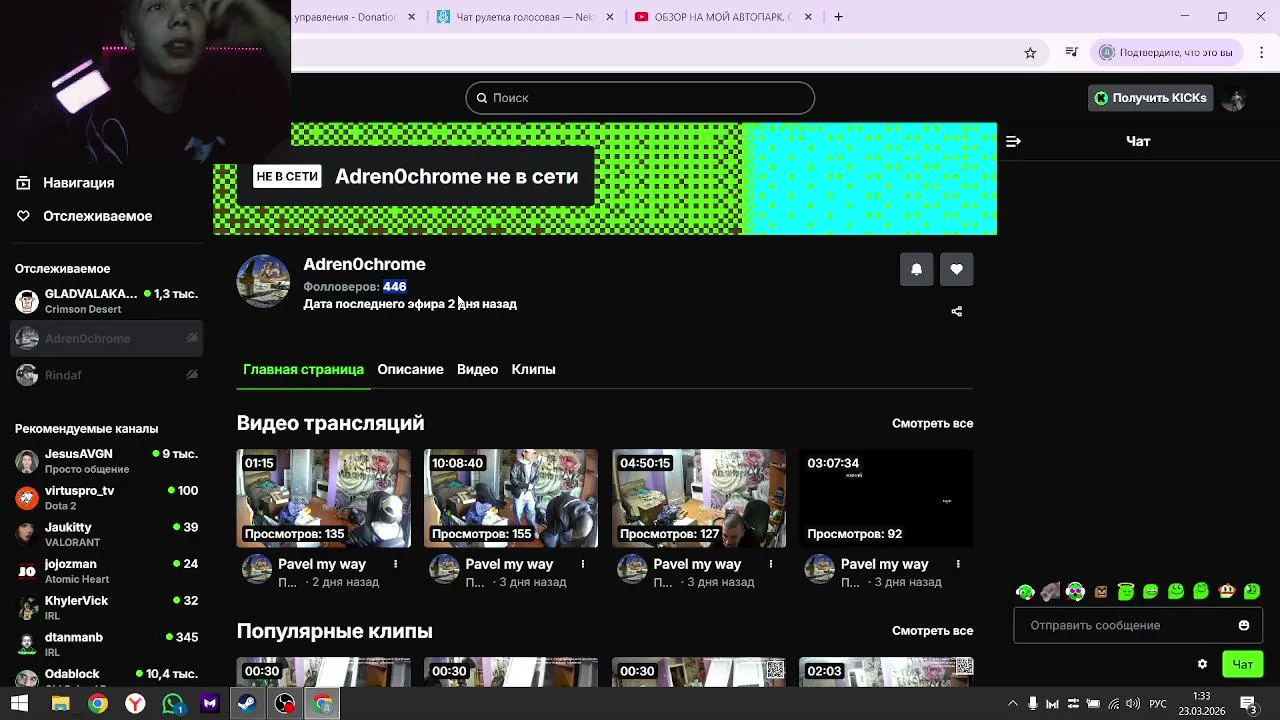Toggle notifications icon for Rindaf in sidebar
1280x720 pixels.
[x=191, y=375]
